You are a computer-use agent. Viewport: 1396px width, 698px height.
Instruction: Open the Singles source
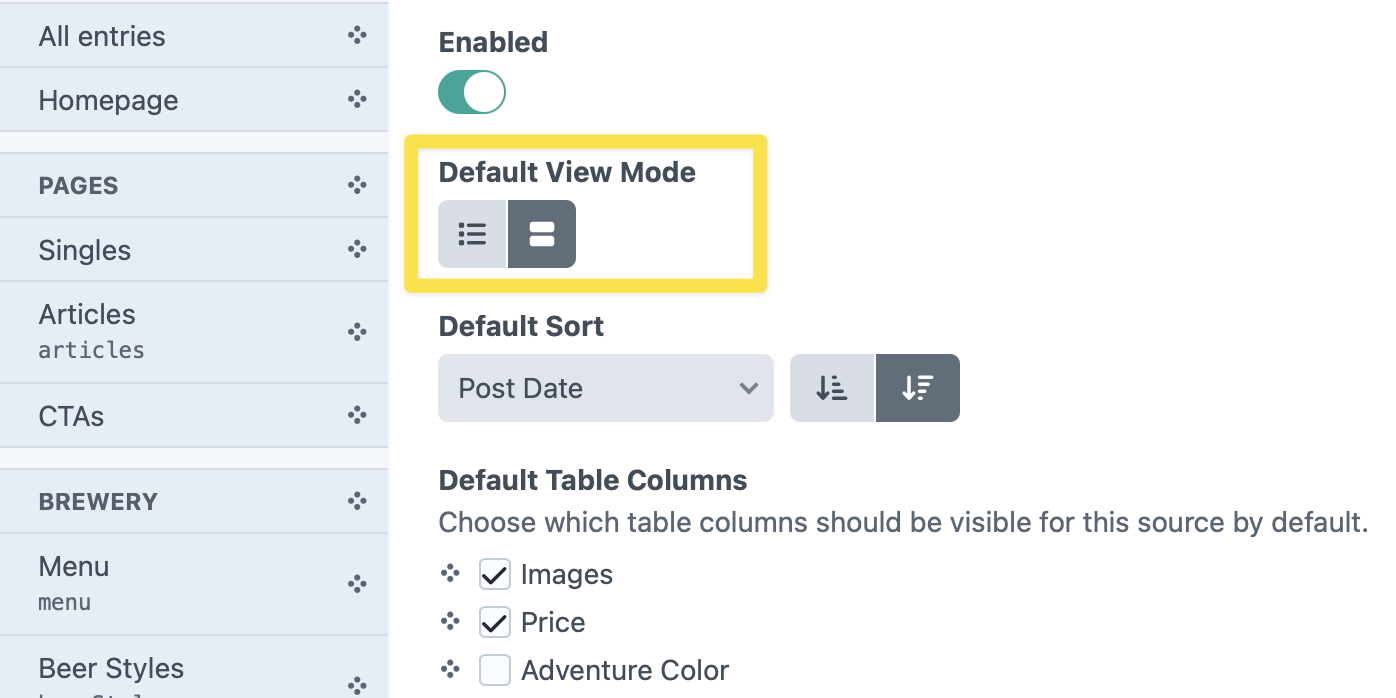coord(194,250)
